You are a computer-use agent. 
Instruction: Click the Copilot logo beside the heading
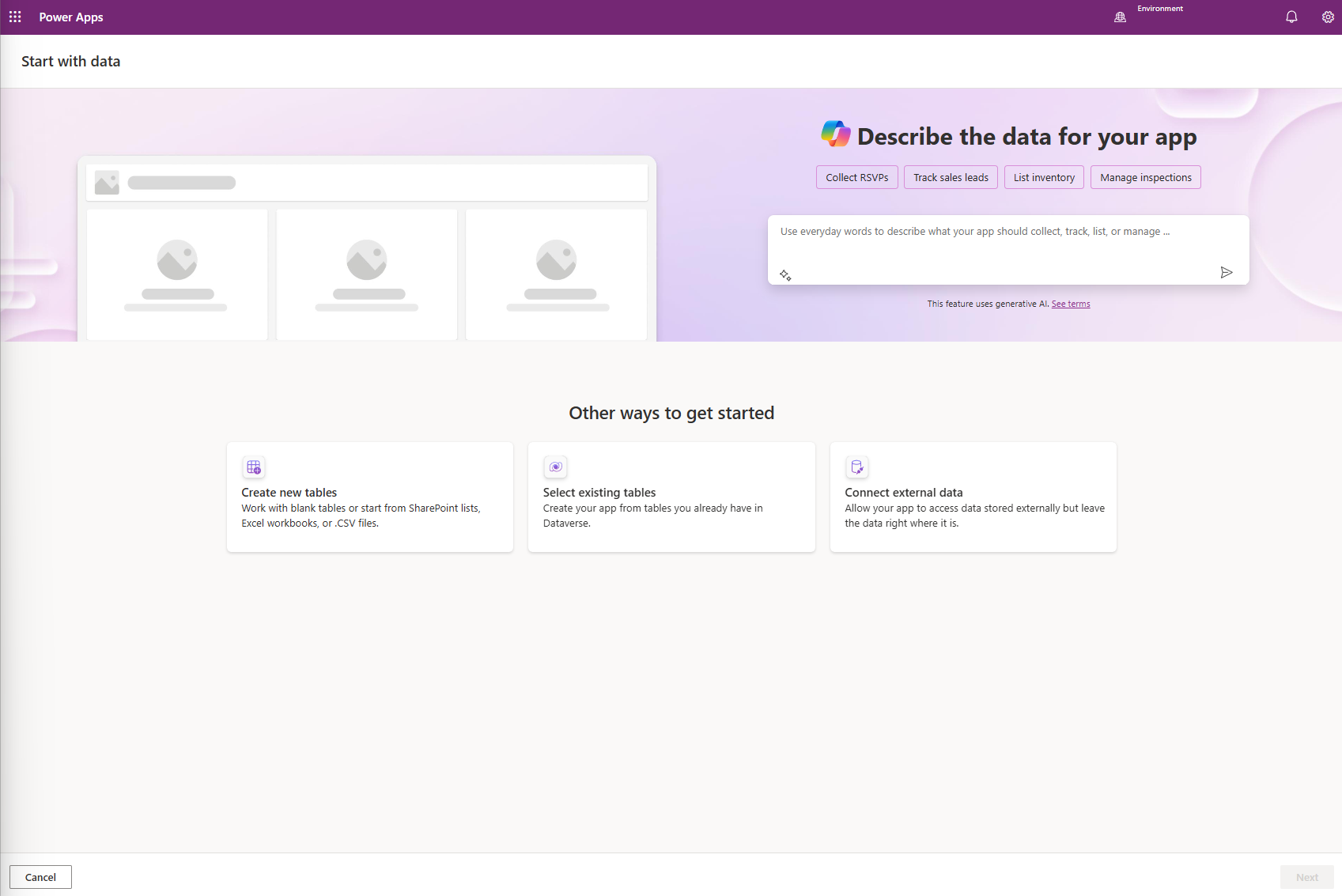point(836,134)
